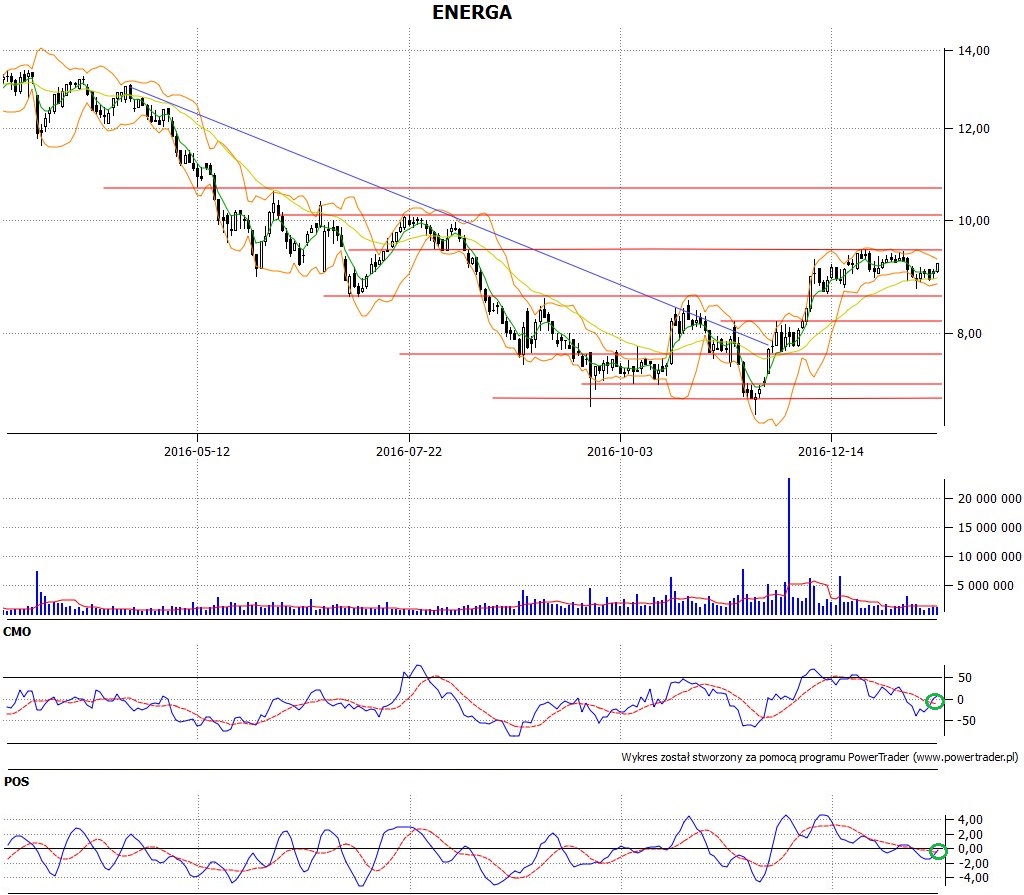The image size is (1024, 895).
Task: Select the 4,00 POS scale label
Action: click(970, 820)
